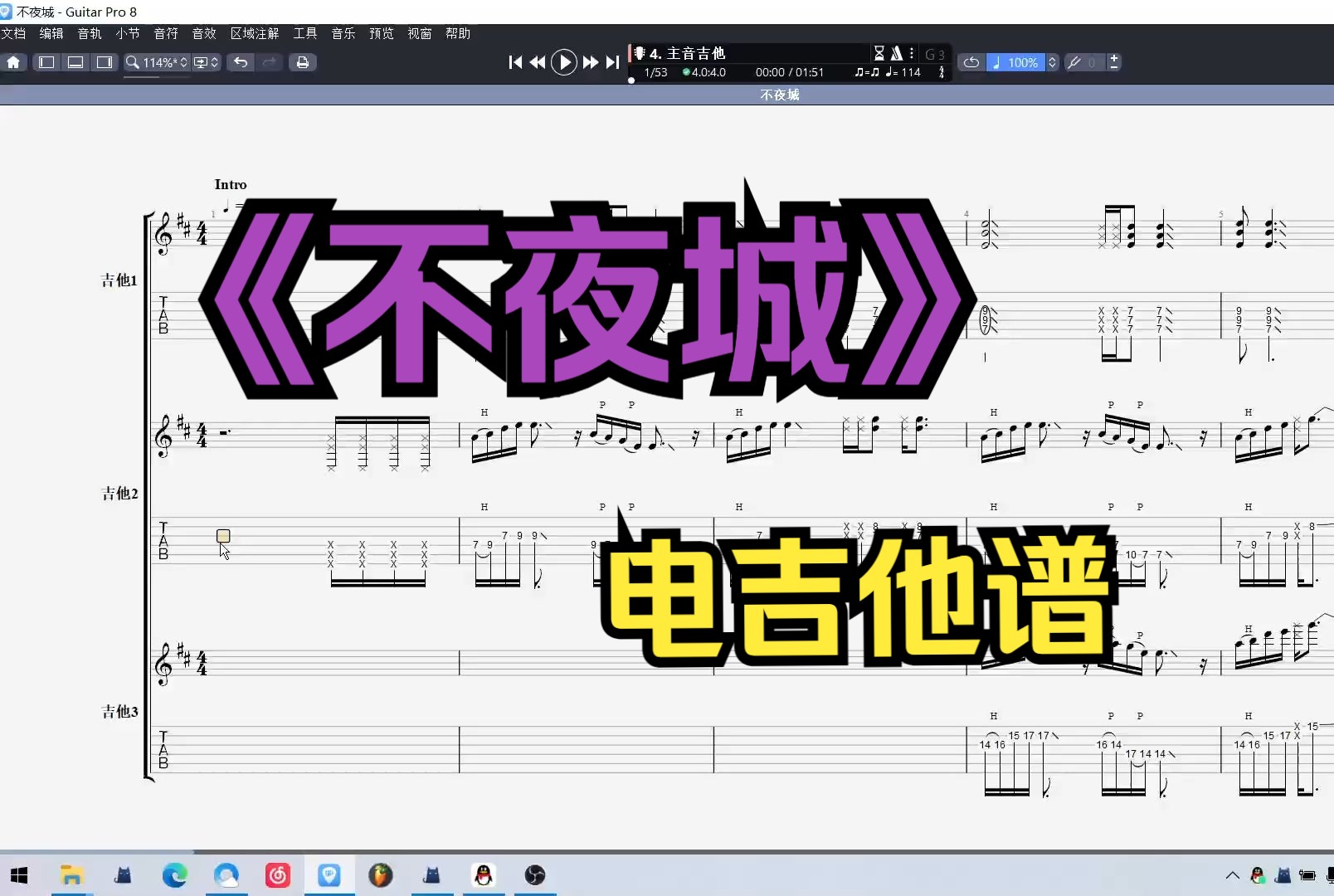Click the zoom slider under 114%
1334x896 pixels.
pos(158,77)
